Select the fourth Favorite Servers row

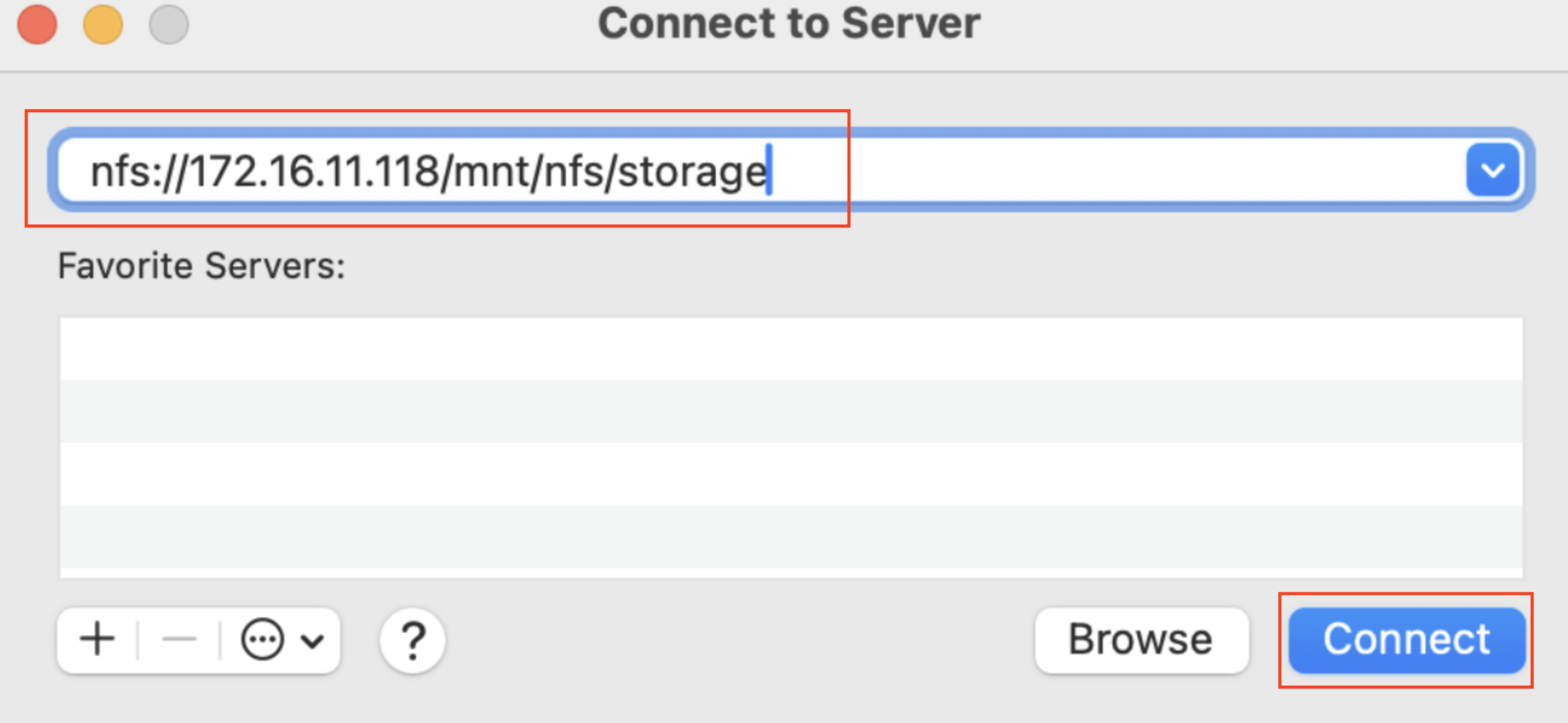coord(791,537)
